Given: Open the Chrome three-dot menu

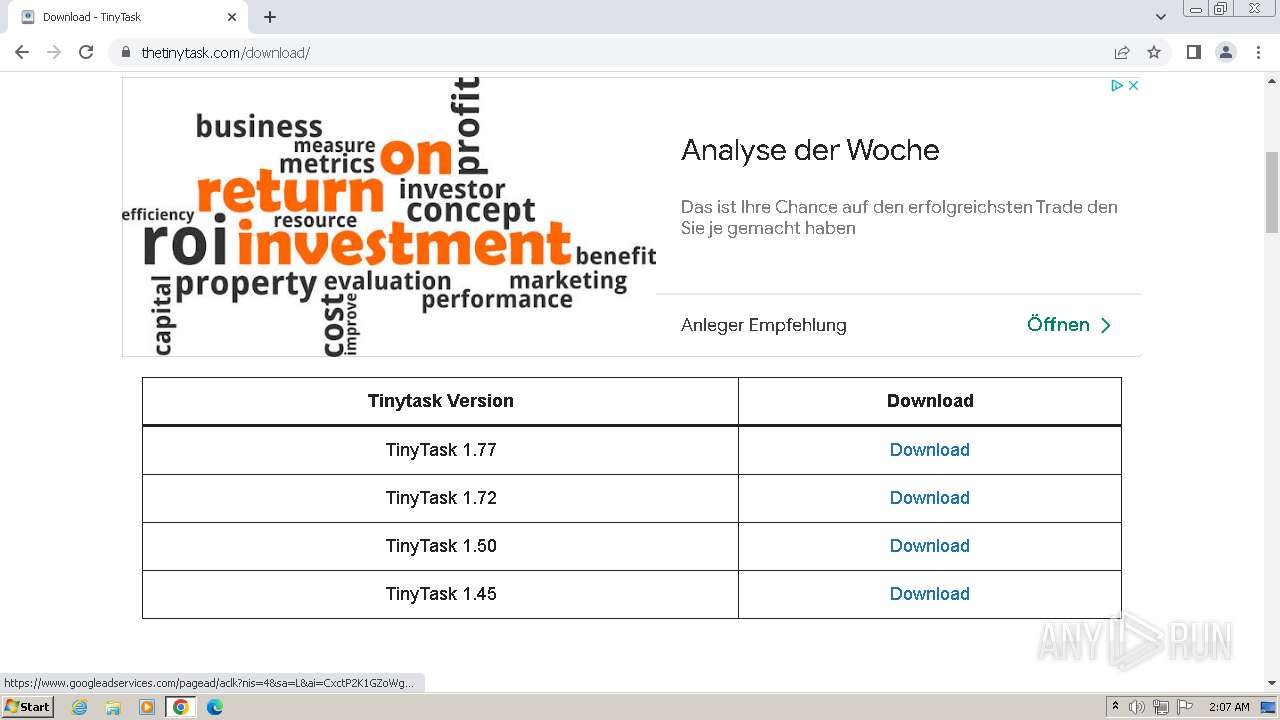Looking at the screenshot, I should click(1257, 52).
